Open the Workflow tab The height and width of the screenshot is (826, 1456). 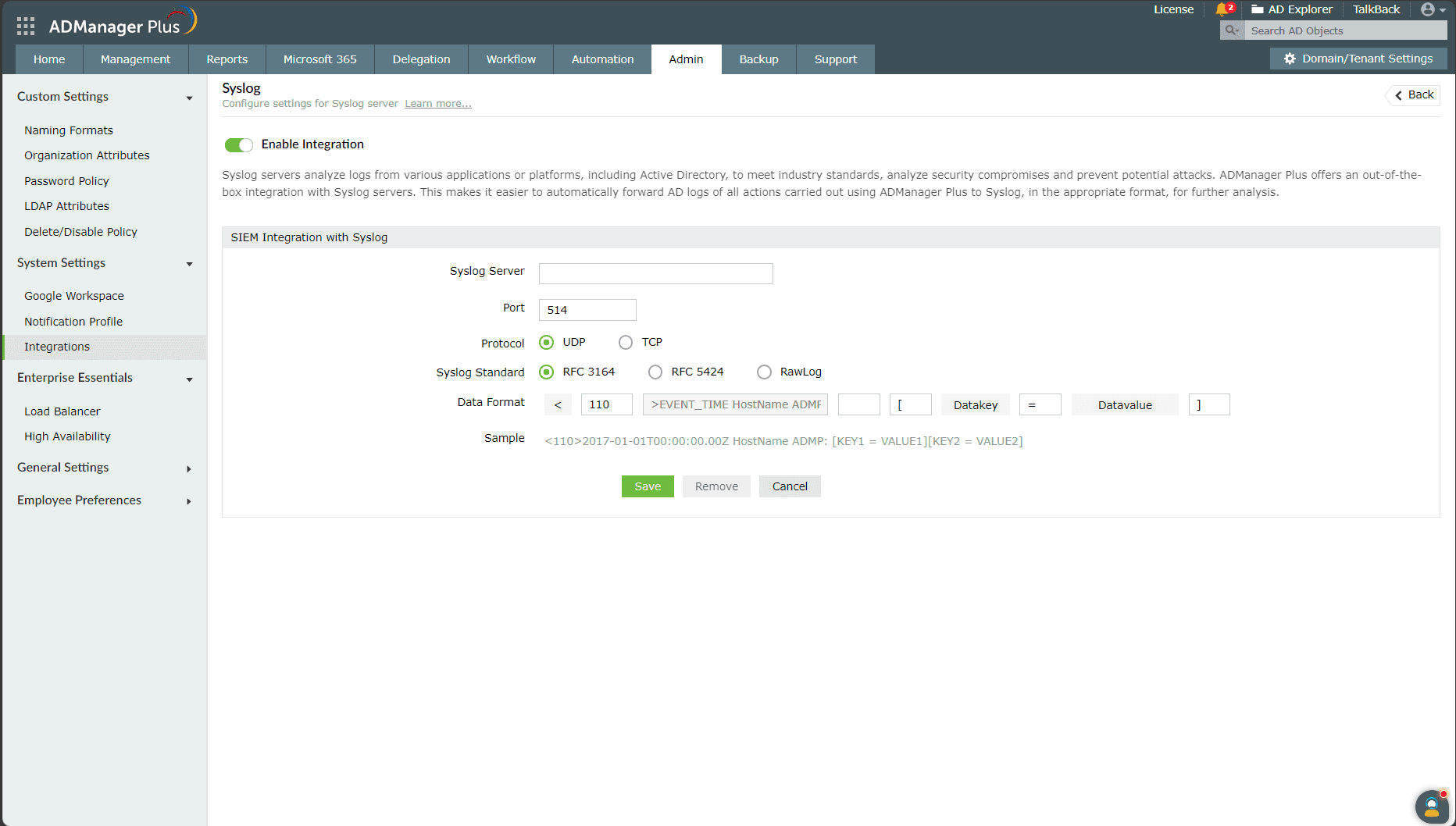pos(511,59)
